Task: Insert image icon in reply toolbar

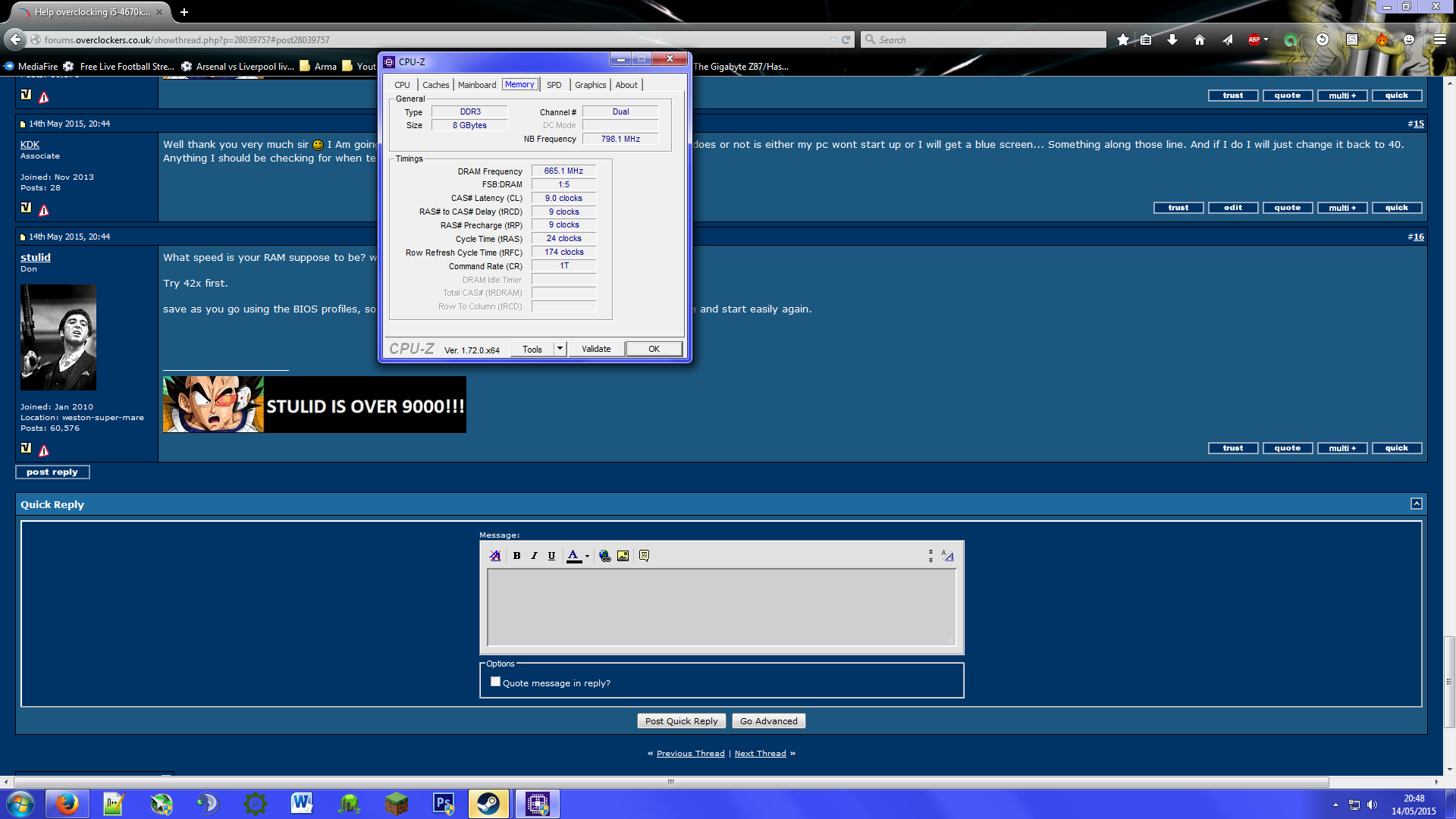Action: (623, 556)
